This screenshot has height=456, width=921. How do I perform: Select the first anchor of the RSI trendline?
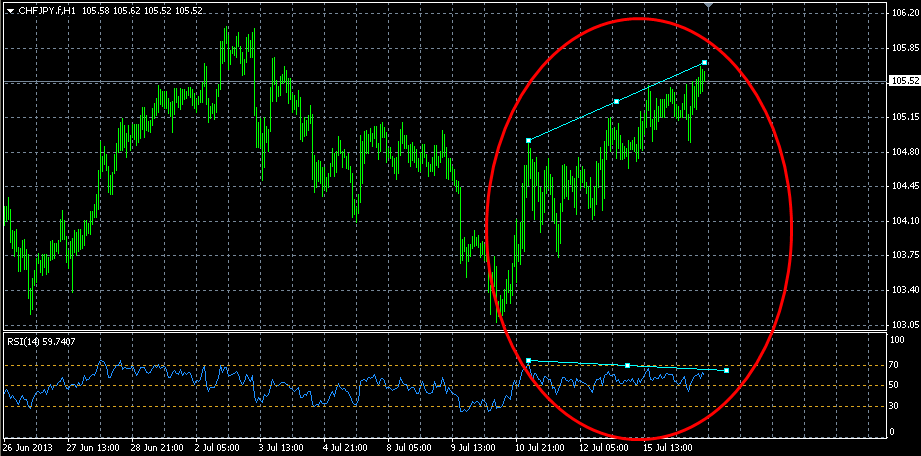(529, 360)
